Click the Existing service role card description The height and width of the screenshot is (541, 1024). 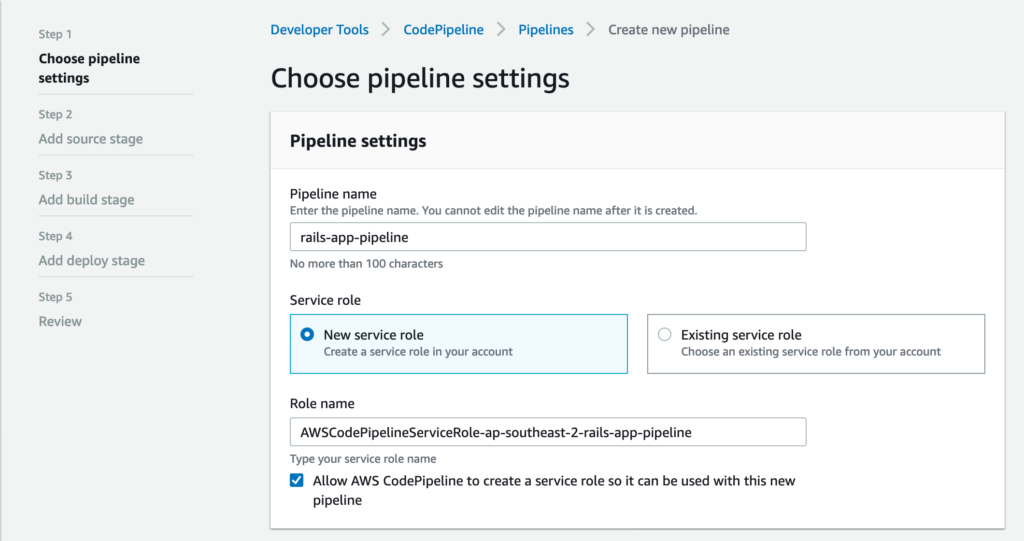(x=810, y=352)
